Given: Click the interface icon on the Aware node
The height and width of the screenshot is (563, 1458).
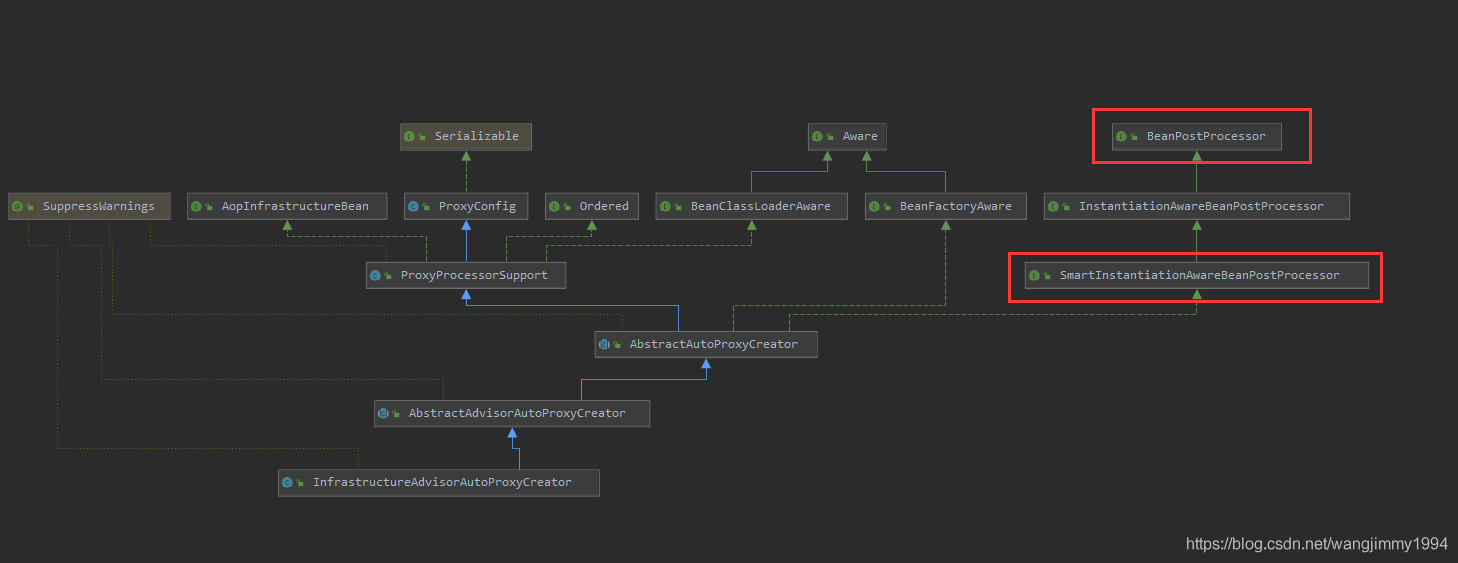Looking at the screenshot, I should [x=818, y=136].
